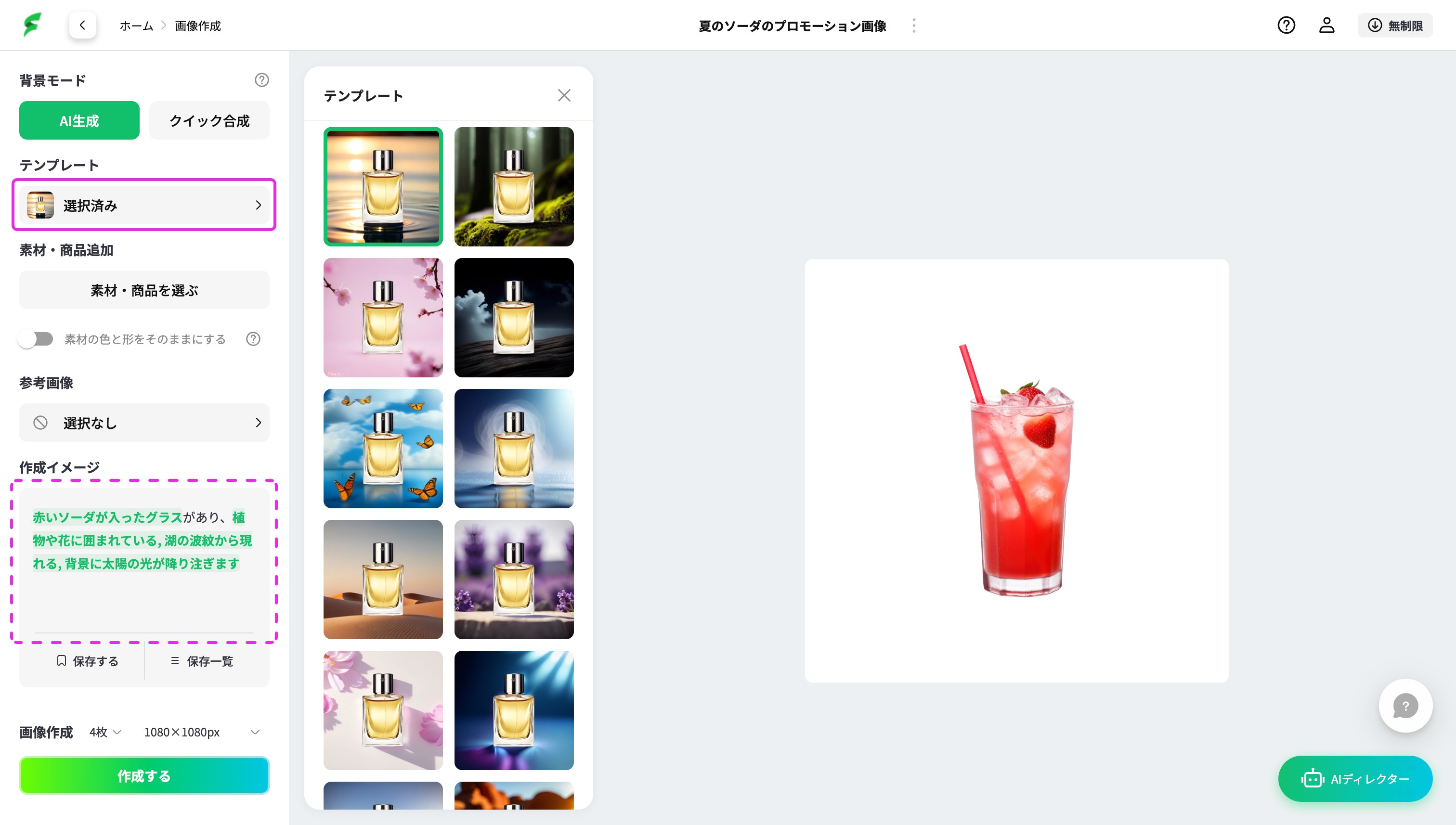The width and height of the screenshot is (1456, 825).
Task: Click the green app logo icon
Action: coord(32,25)
